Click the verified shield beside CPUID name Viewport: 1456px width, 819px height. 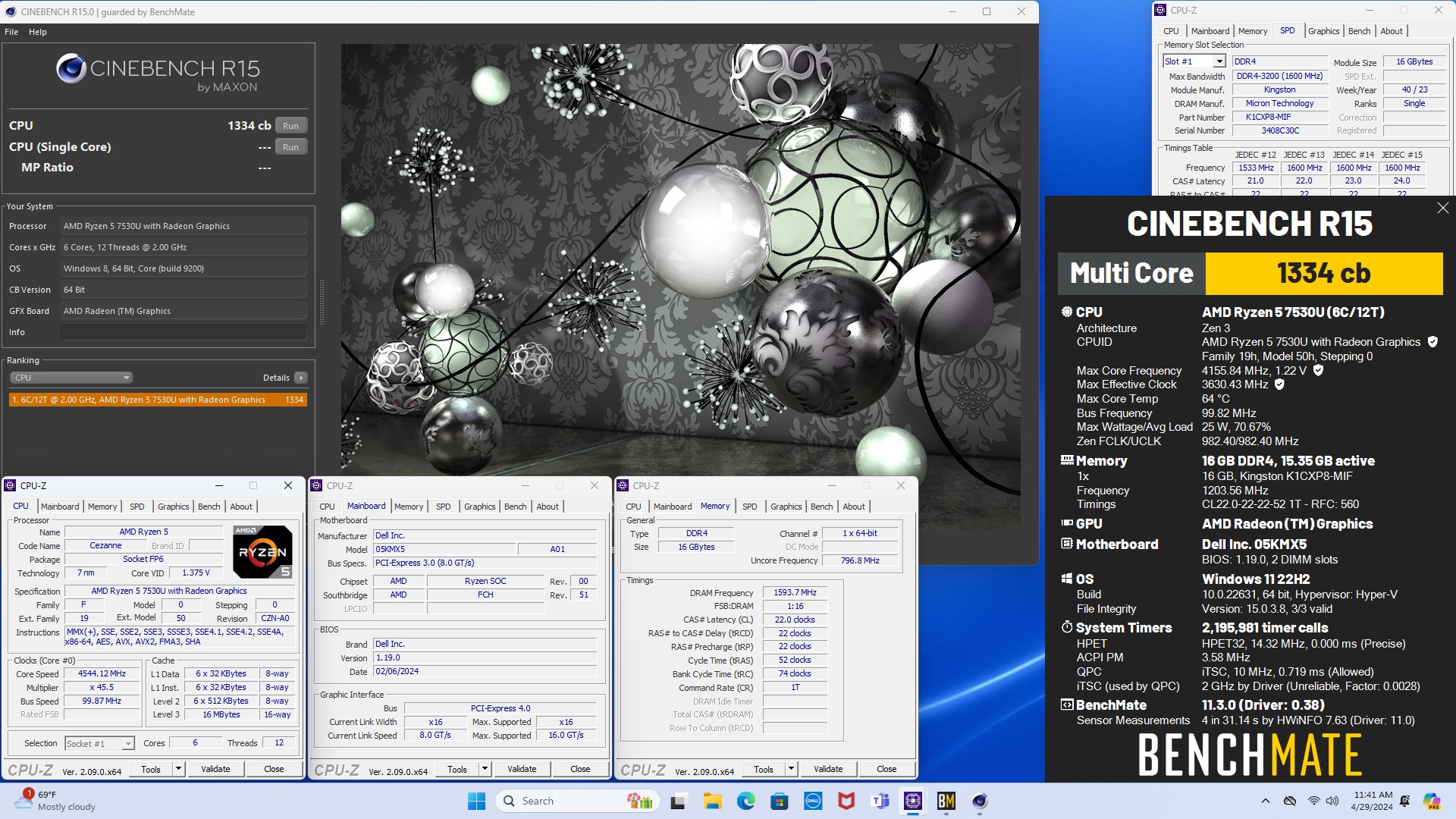tap(1432, 342)
